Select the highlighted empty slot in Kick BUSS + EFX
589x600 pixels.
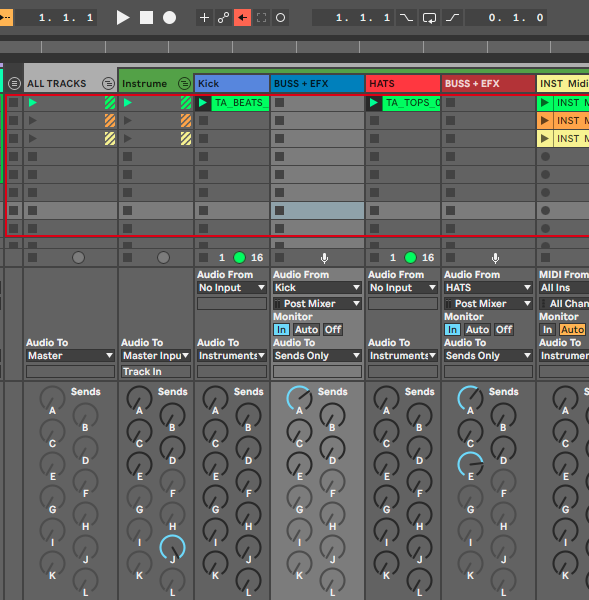point(318,210)
